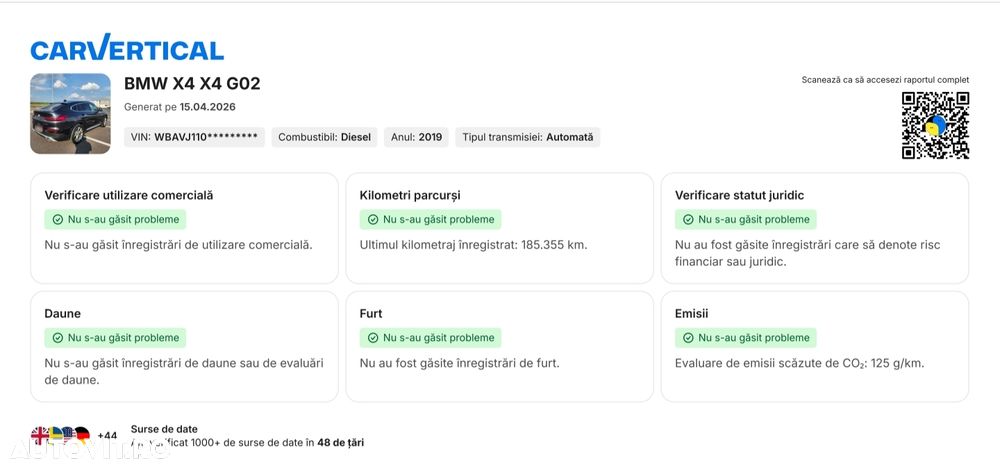Click the QR code for full report

[x=936, y=125]
